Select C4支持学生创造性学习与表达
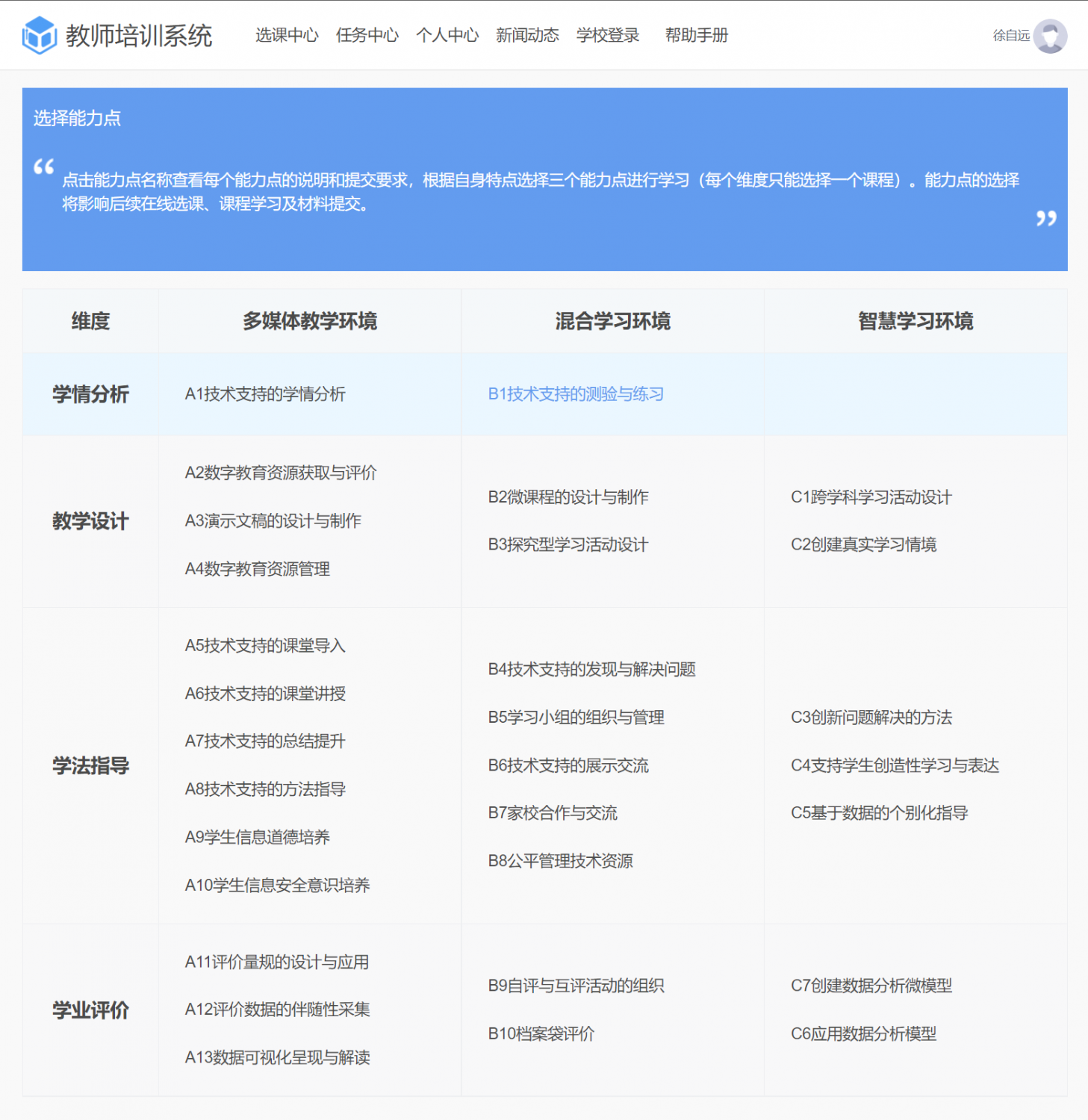This screenshot has width=1088, height=1120. coord(895,765)
